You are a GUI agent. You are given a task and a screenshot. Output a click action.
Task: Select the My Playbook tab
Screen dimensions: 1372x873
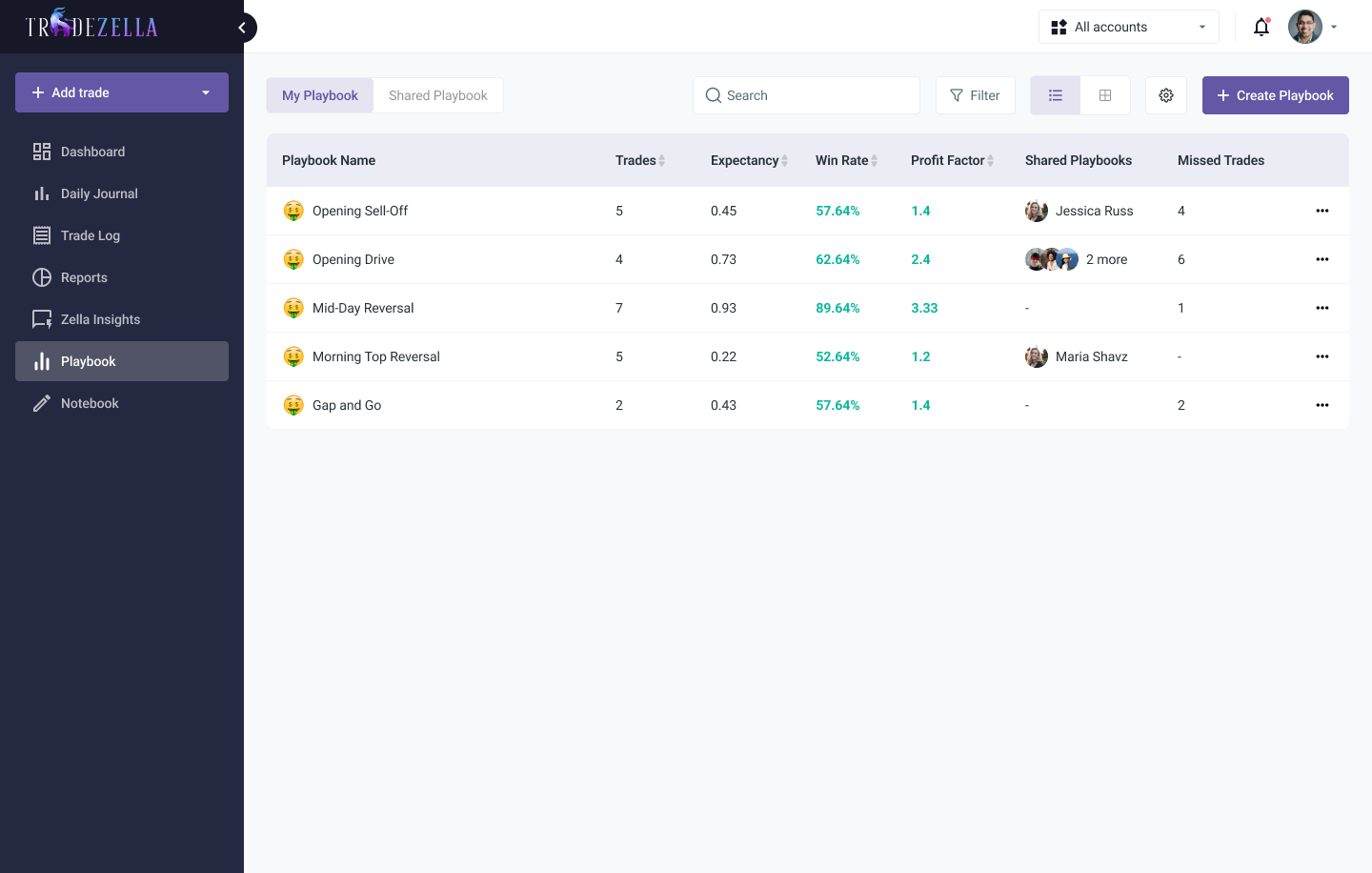(x=319, y=94)
